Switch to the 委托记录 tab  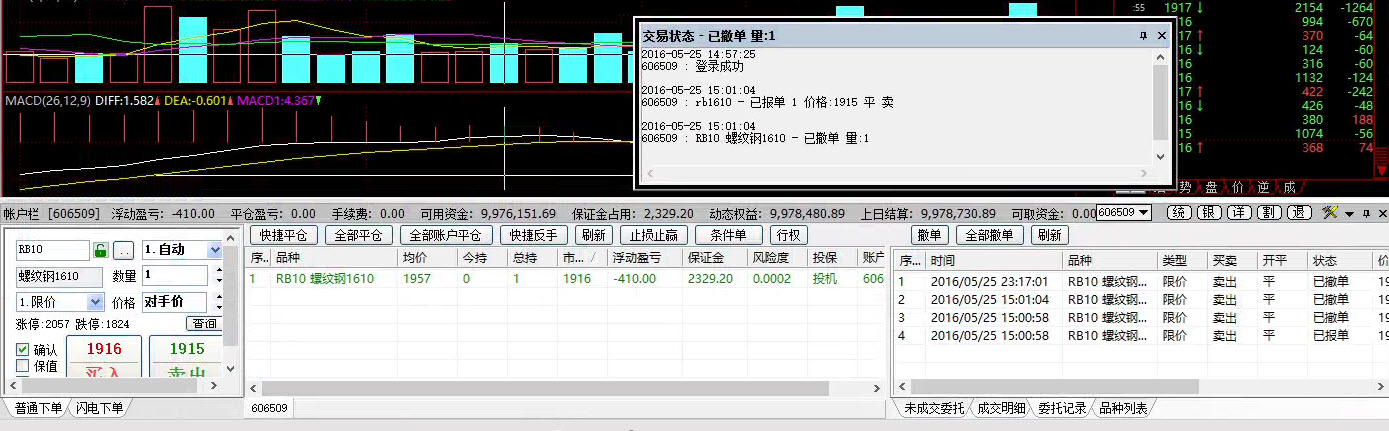[x=1061, y=408]
